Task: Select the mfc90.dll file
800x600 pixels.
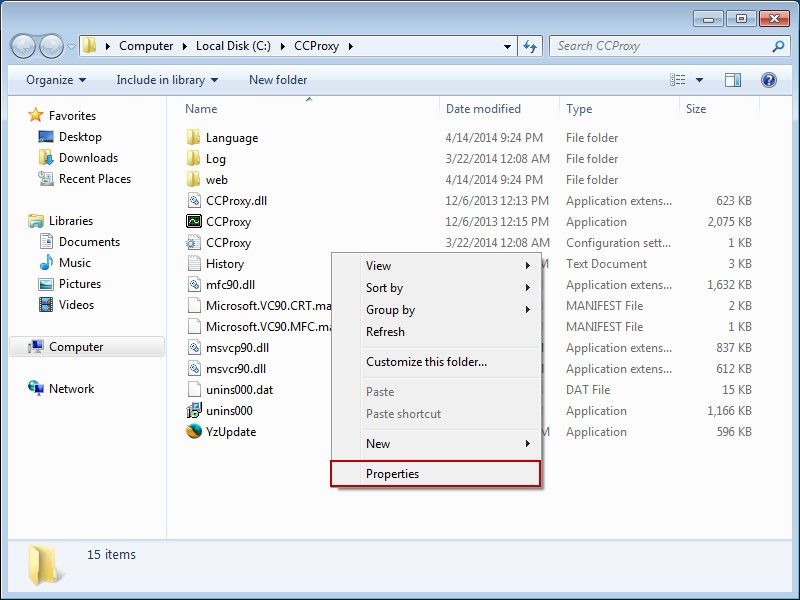Action: [x=230, y=285]
